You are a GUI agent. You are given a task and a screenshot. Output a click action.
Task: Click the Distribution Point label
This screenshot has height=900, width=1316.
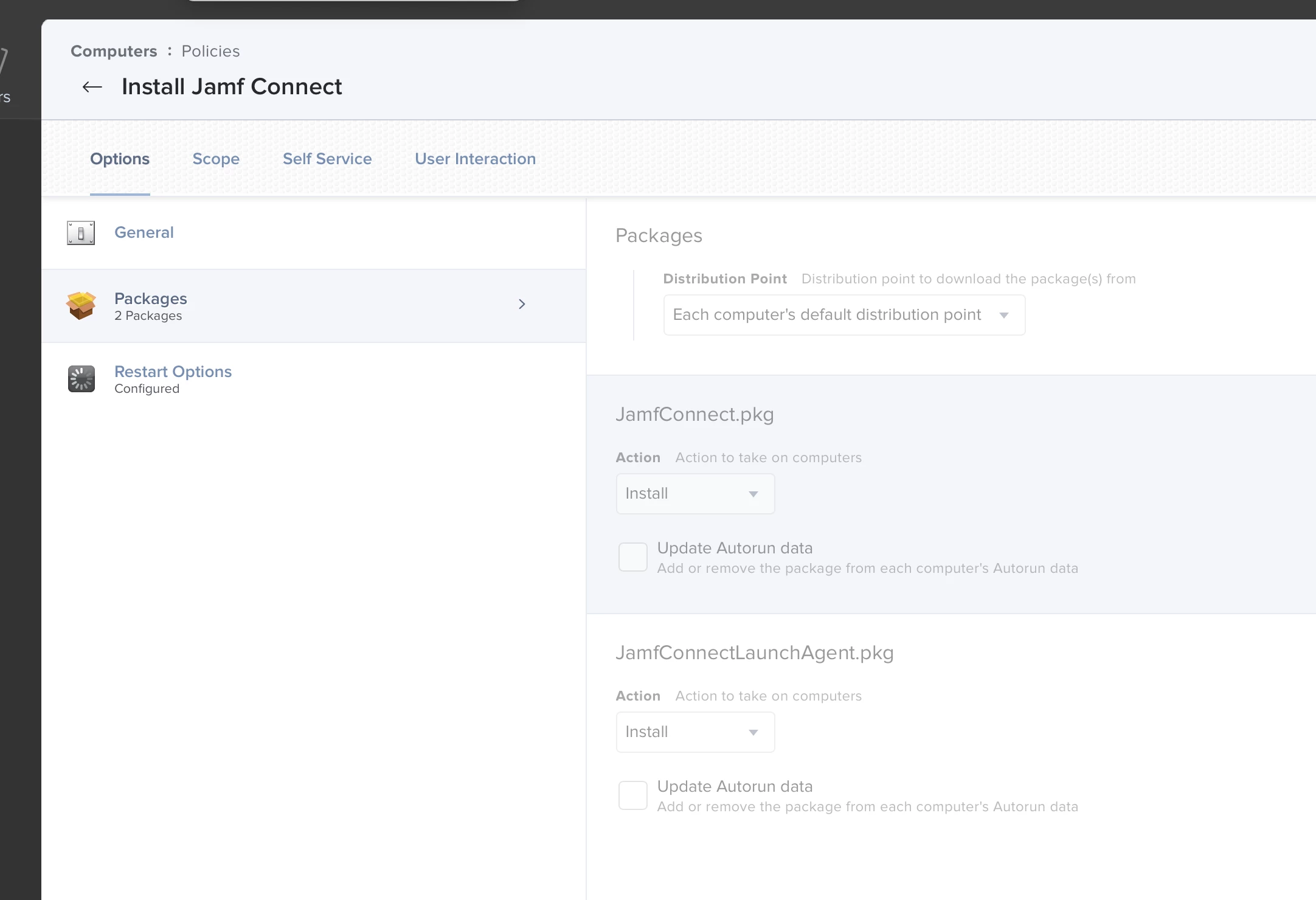tap(725, 279)
